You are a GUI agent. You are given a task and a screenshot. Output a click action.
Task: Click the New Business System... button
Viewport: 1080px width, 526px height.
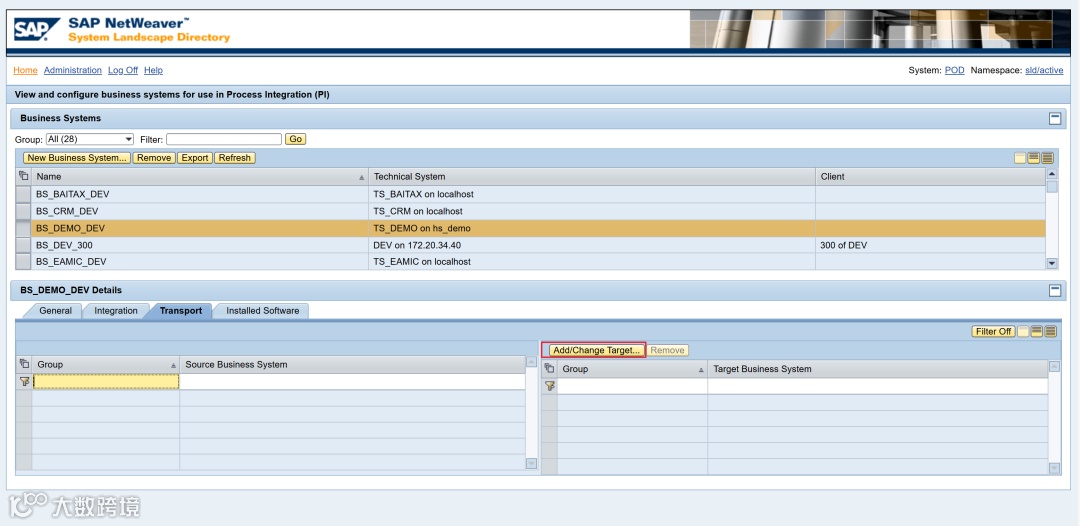[x=76, y=158]
